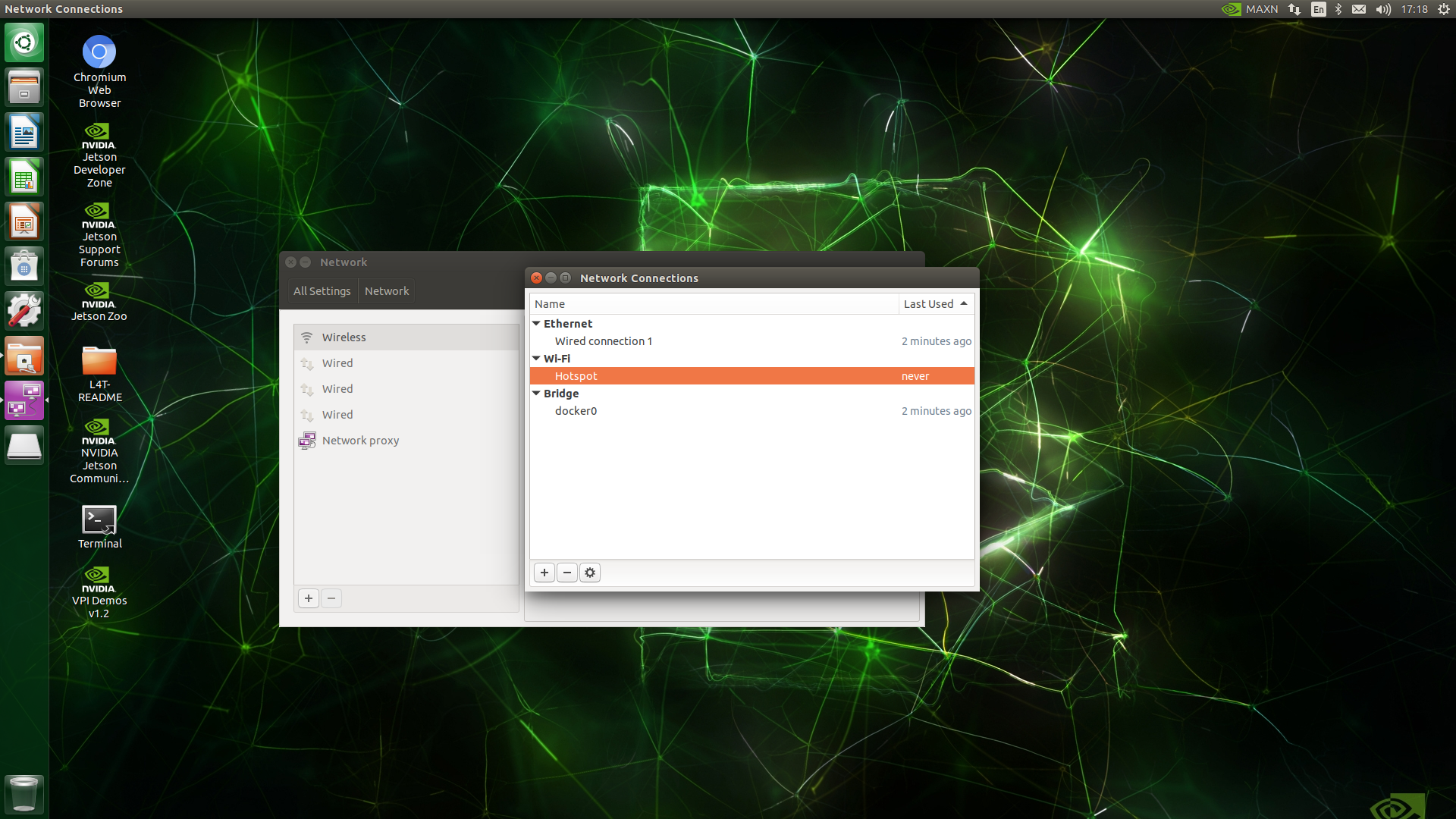Click the Network breadcrumb button
Screen dimensions: 1456x819
387,291
